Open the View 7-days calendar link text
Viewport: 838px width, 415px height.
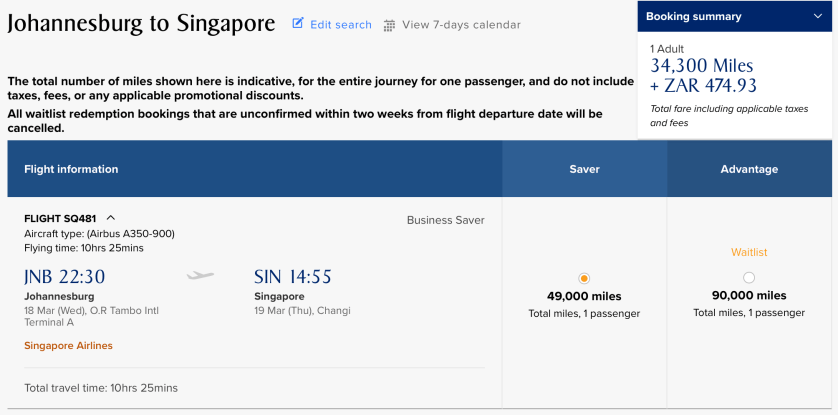[461, 25]
